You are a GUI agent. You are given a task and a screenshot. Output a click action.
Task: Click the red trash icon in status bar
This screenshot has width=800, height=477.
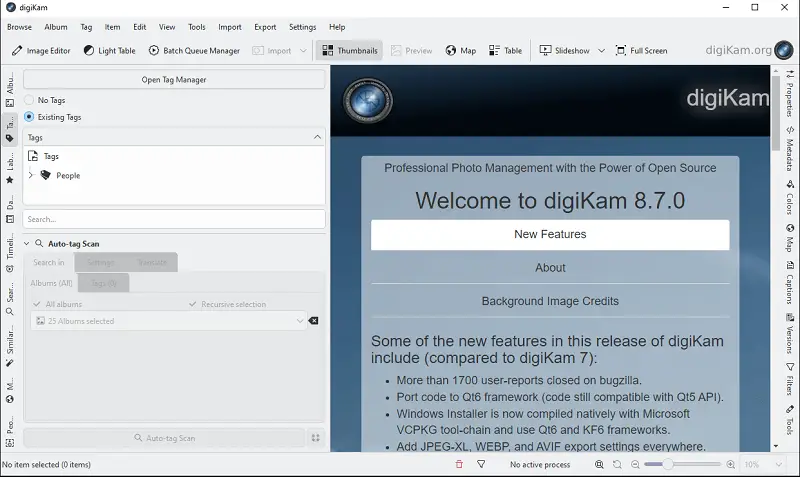click(x=459, y=465)
